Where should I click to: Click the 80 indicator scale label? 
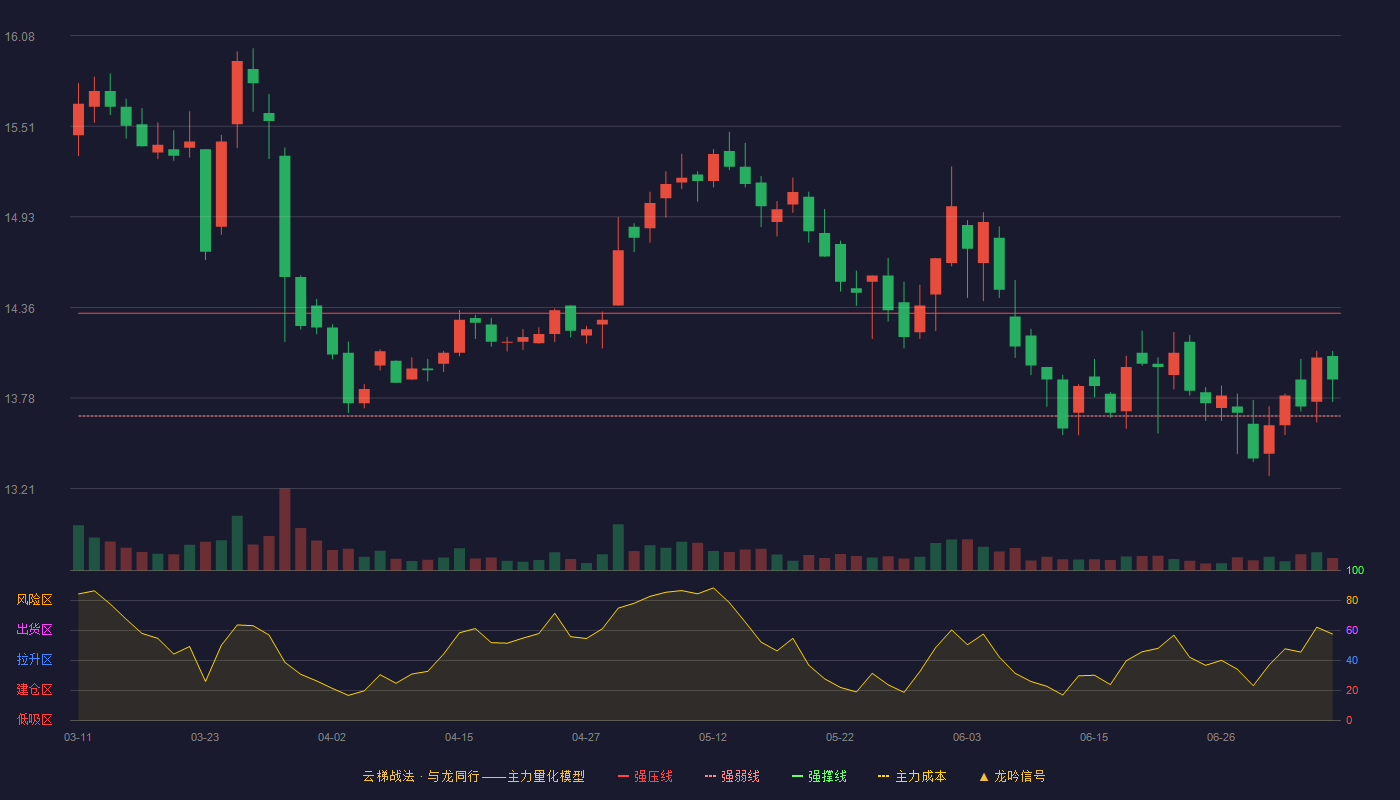tap(1351, 600)
